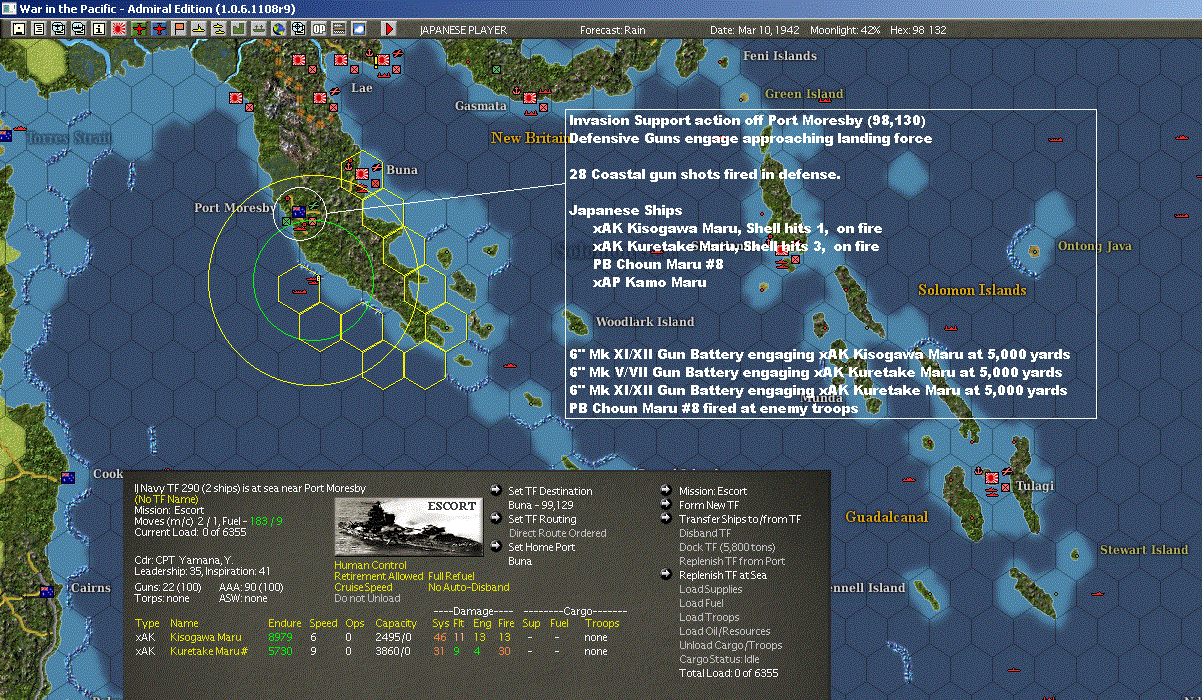The height and width of the screenshot is (700, 1202).
Task: Click the Replenish TF at Sea arrow icon
Action: (667, 574)
